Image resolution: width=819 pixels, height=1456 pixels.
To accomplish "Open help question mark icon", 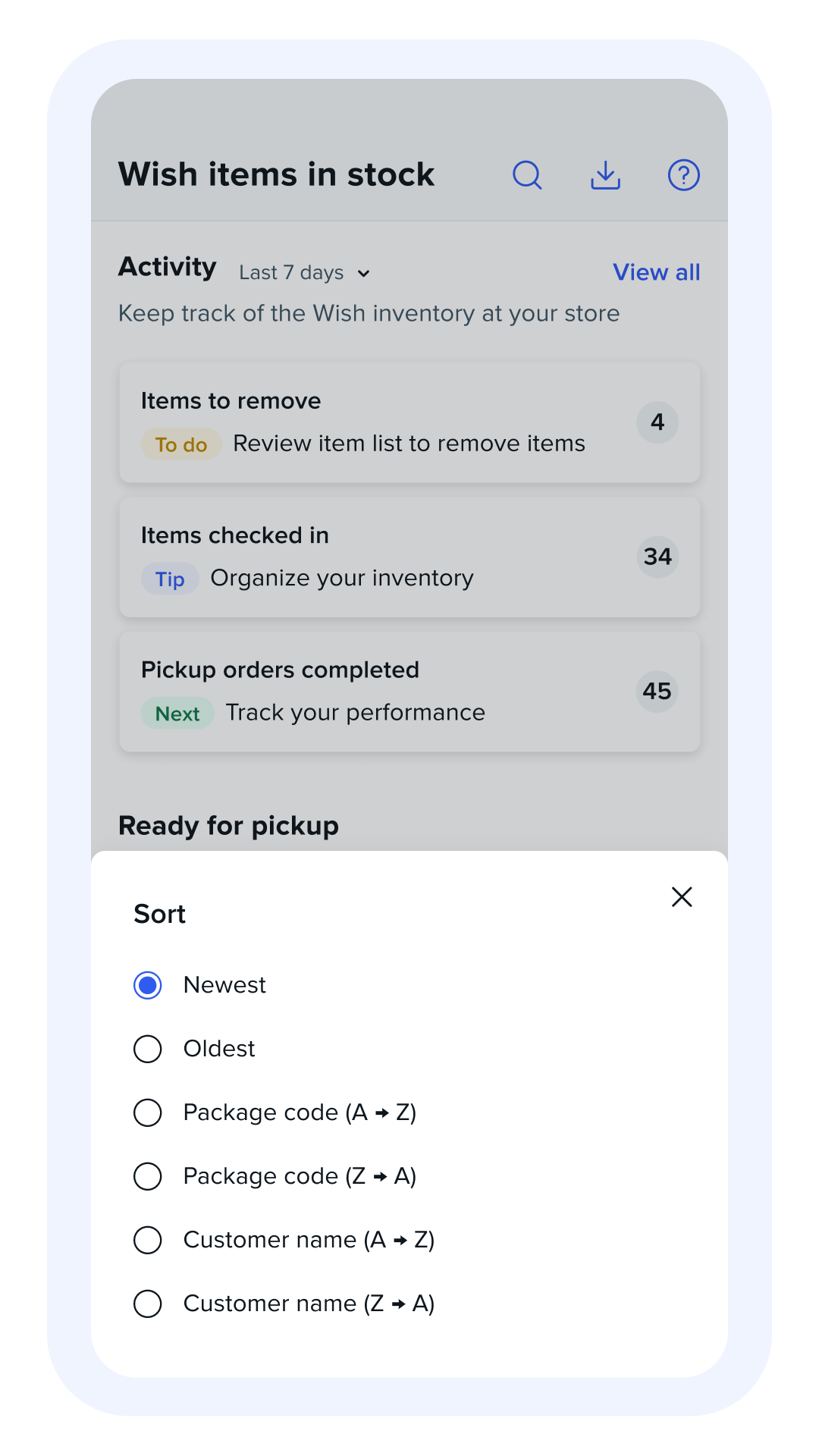I will click(683, 175).
